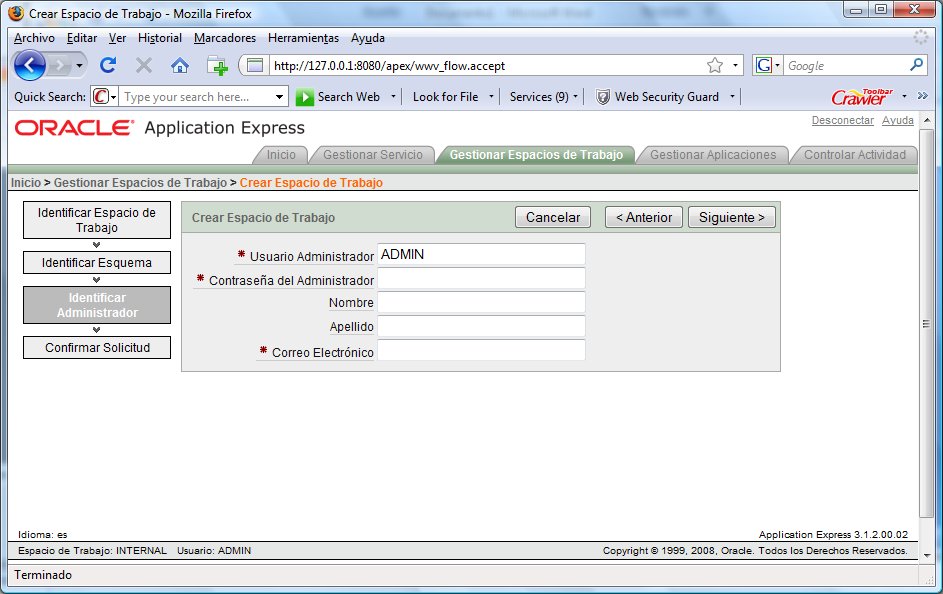Click the page vertical scrollbar grip
The width and height of the screenshot is (943, 594).
point(926,323)
